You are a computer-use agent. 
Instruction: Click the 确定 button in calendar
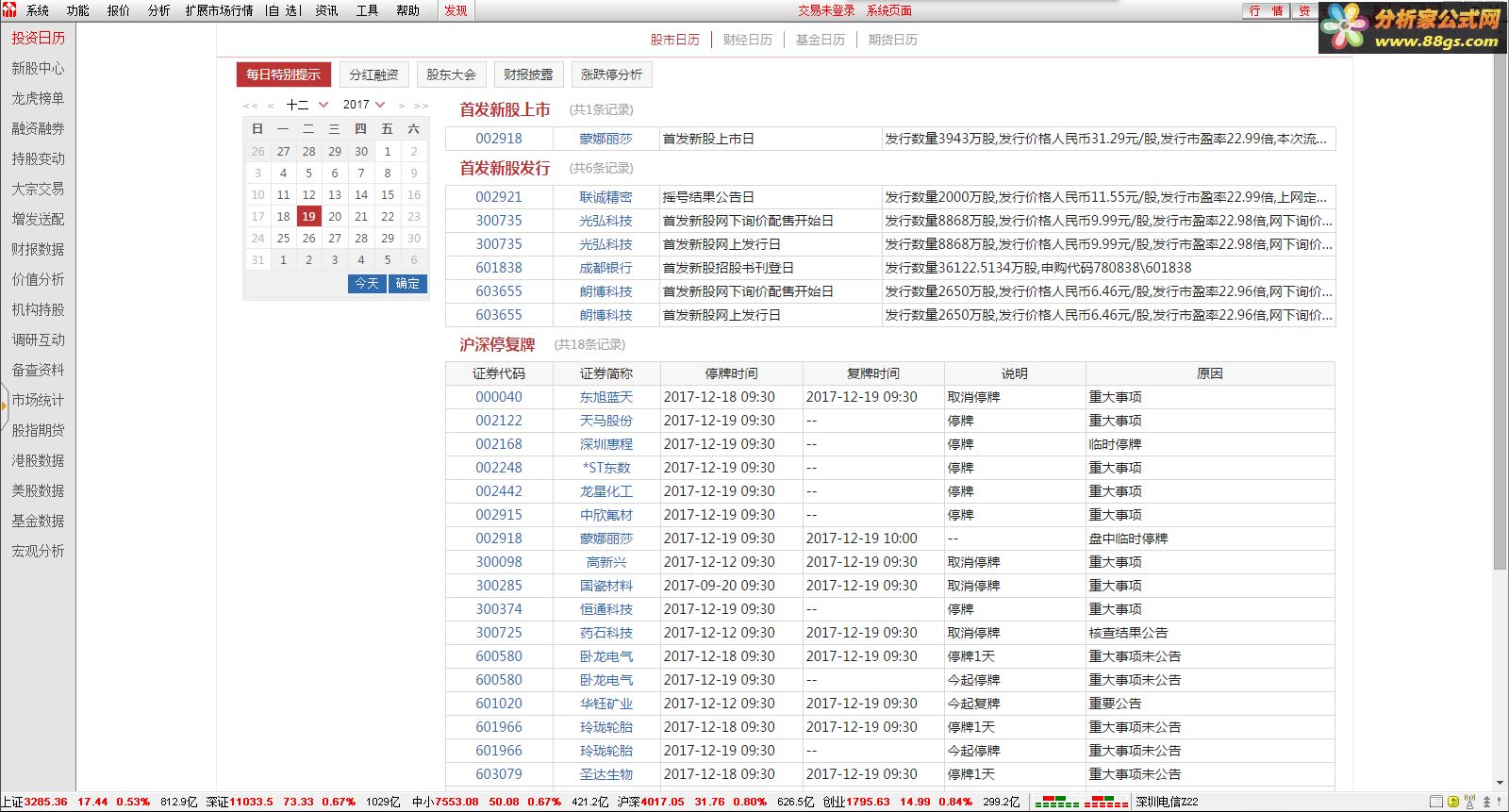tap(407, 283)
